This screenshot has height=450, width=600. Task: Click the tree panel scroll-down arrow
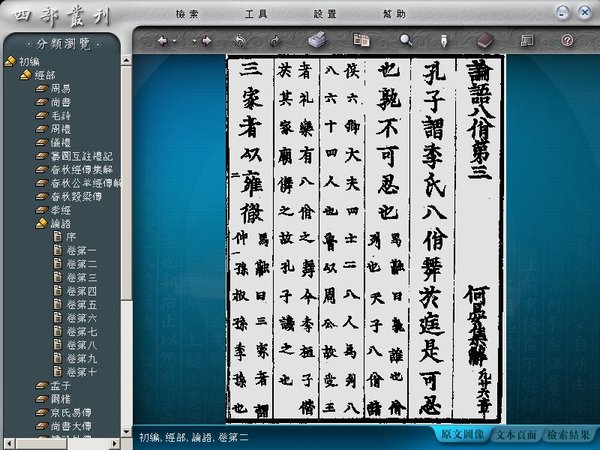click(127, 432)
